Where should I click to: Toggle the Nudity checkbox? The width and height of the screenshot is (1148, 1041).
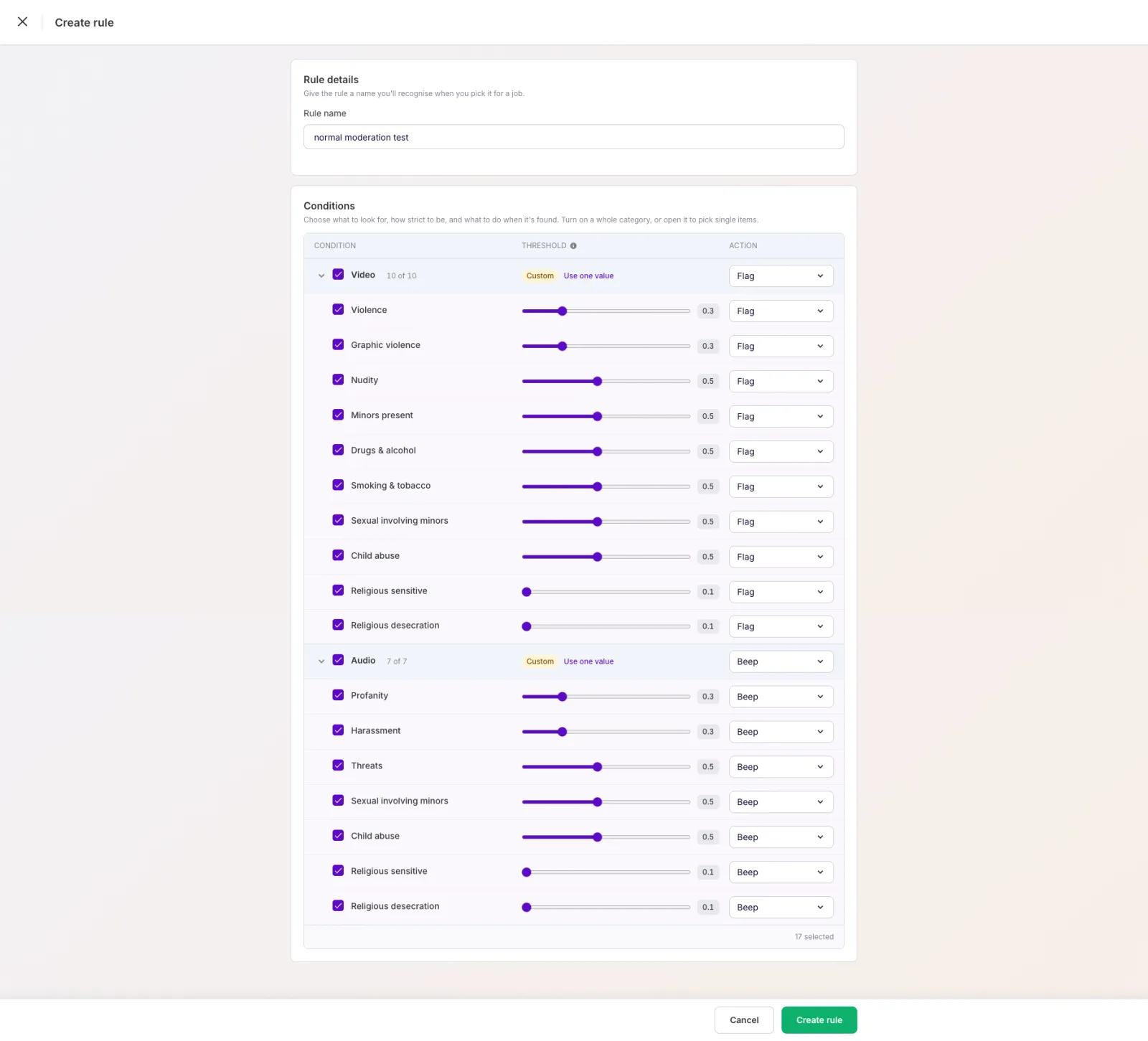coord(338,380)
